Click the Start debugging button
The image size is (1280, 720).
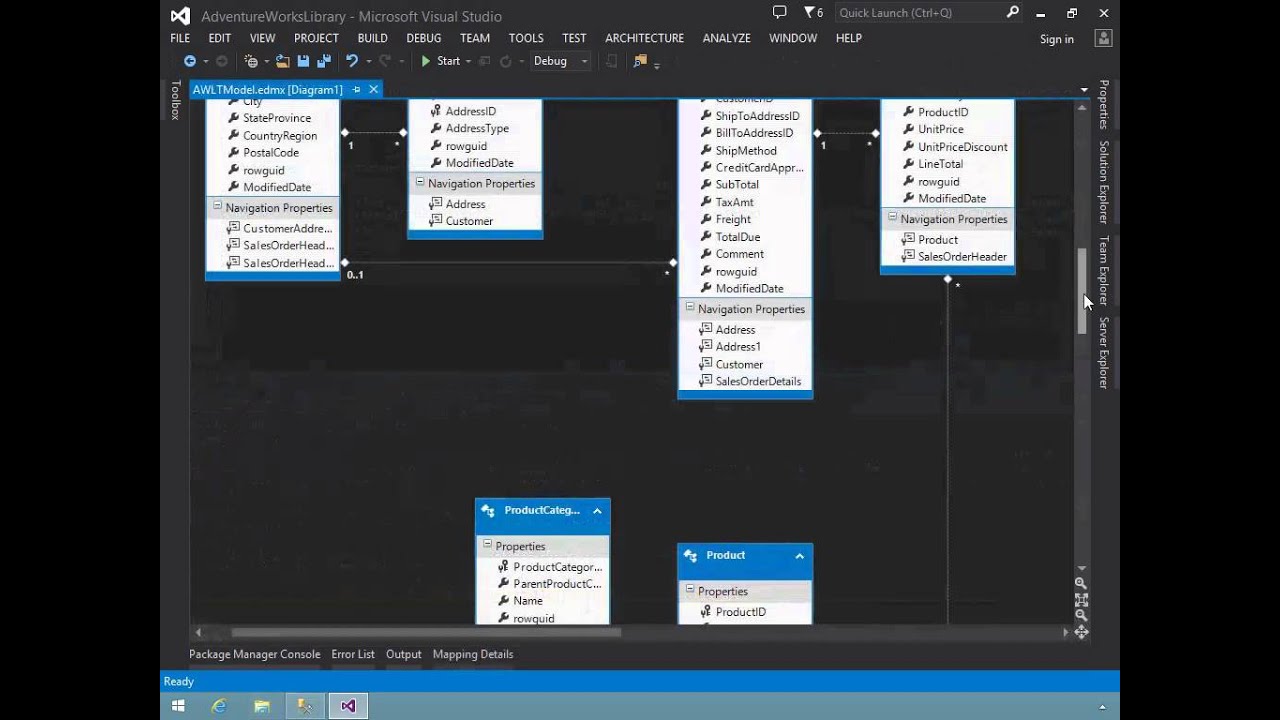coord(440,61)
